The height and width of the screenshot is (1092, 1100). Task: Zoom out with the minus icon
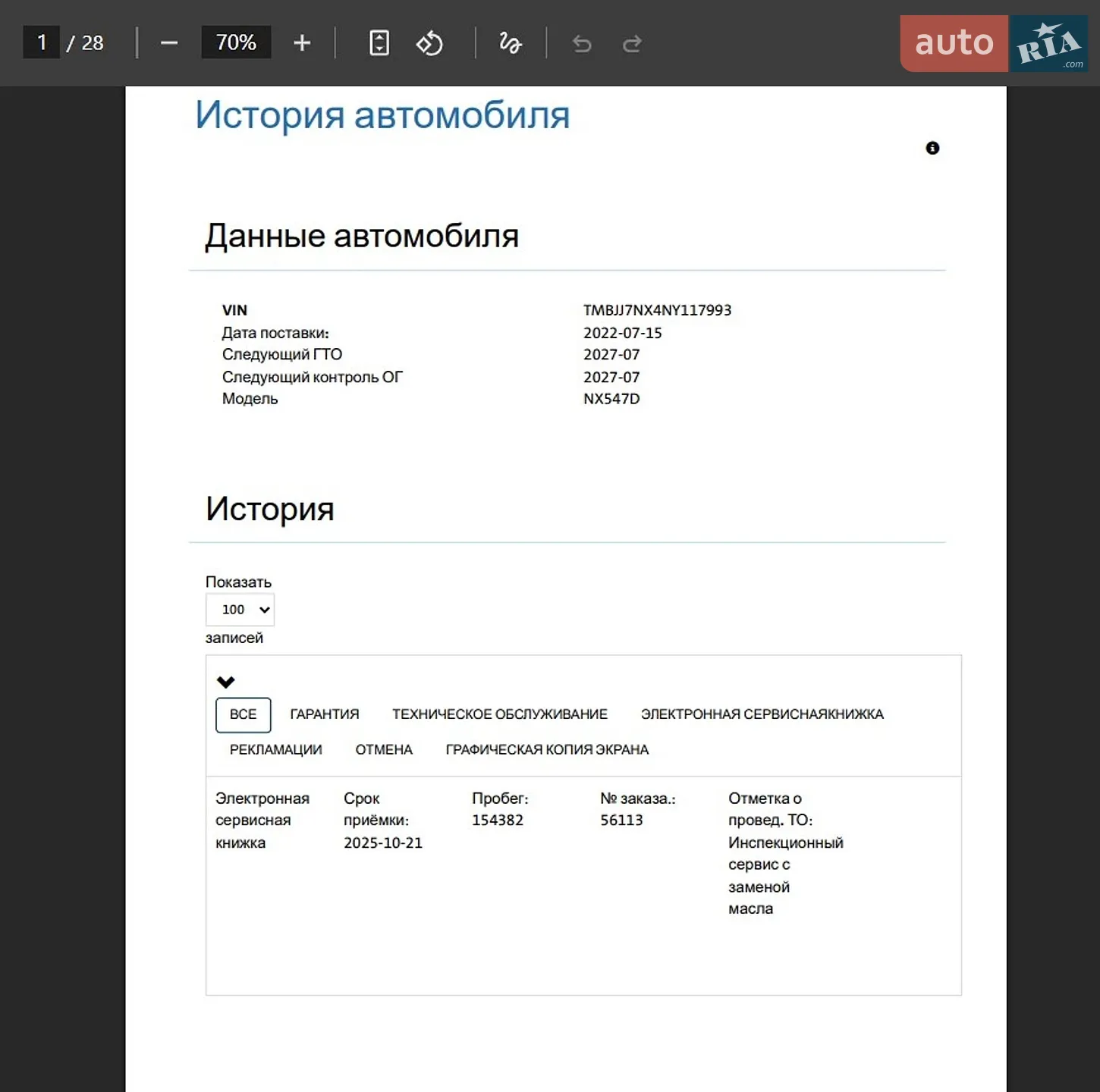point(169,43)
